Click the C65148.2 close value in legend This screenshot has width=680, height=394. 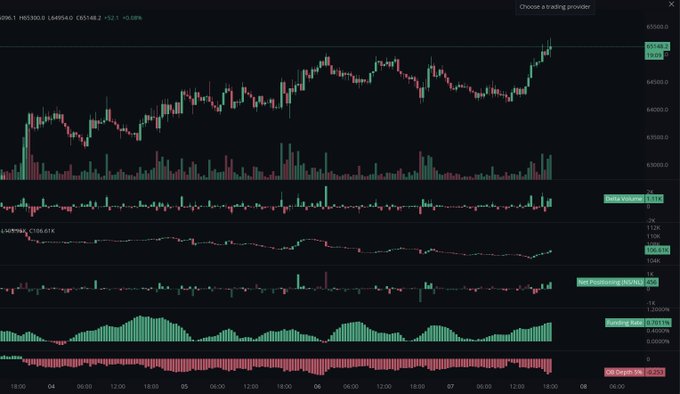[88, 18]
